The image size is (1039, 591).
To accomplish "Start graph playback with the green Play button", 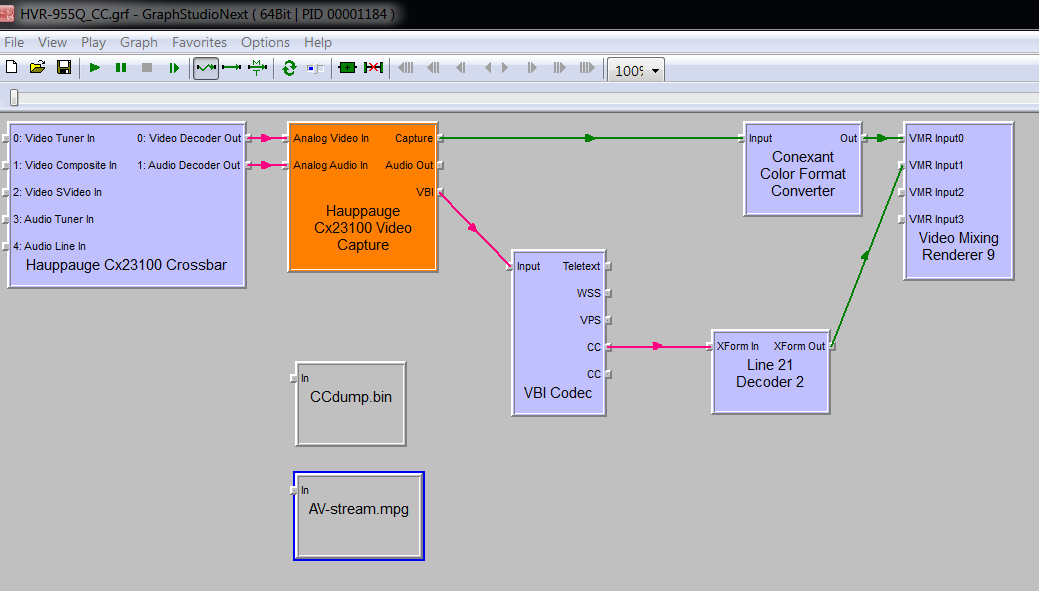I will [95, 68].
